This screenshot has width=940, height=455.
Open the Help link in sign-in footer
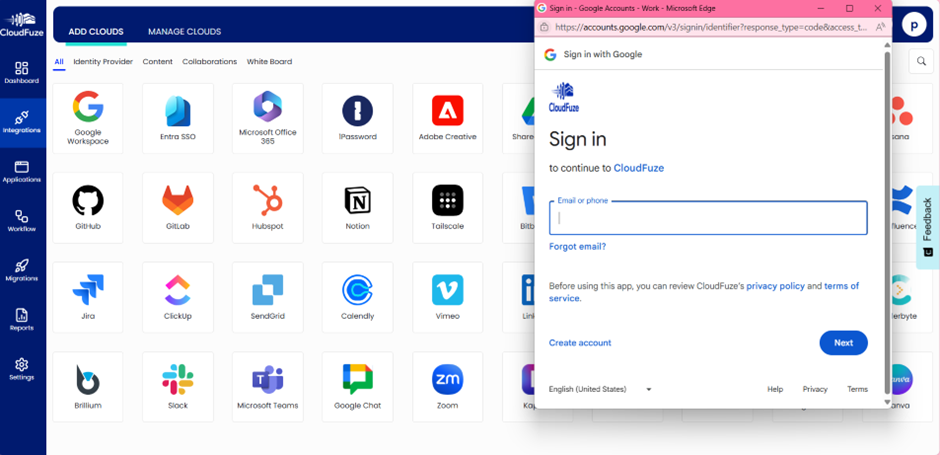coord(775,390)
